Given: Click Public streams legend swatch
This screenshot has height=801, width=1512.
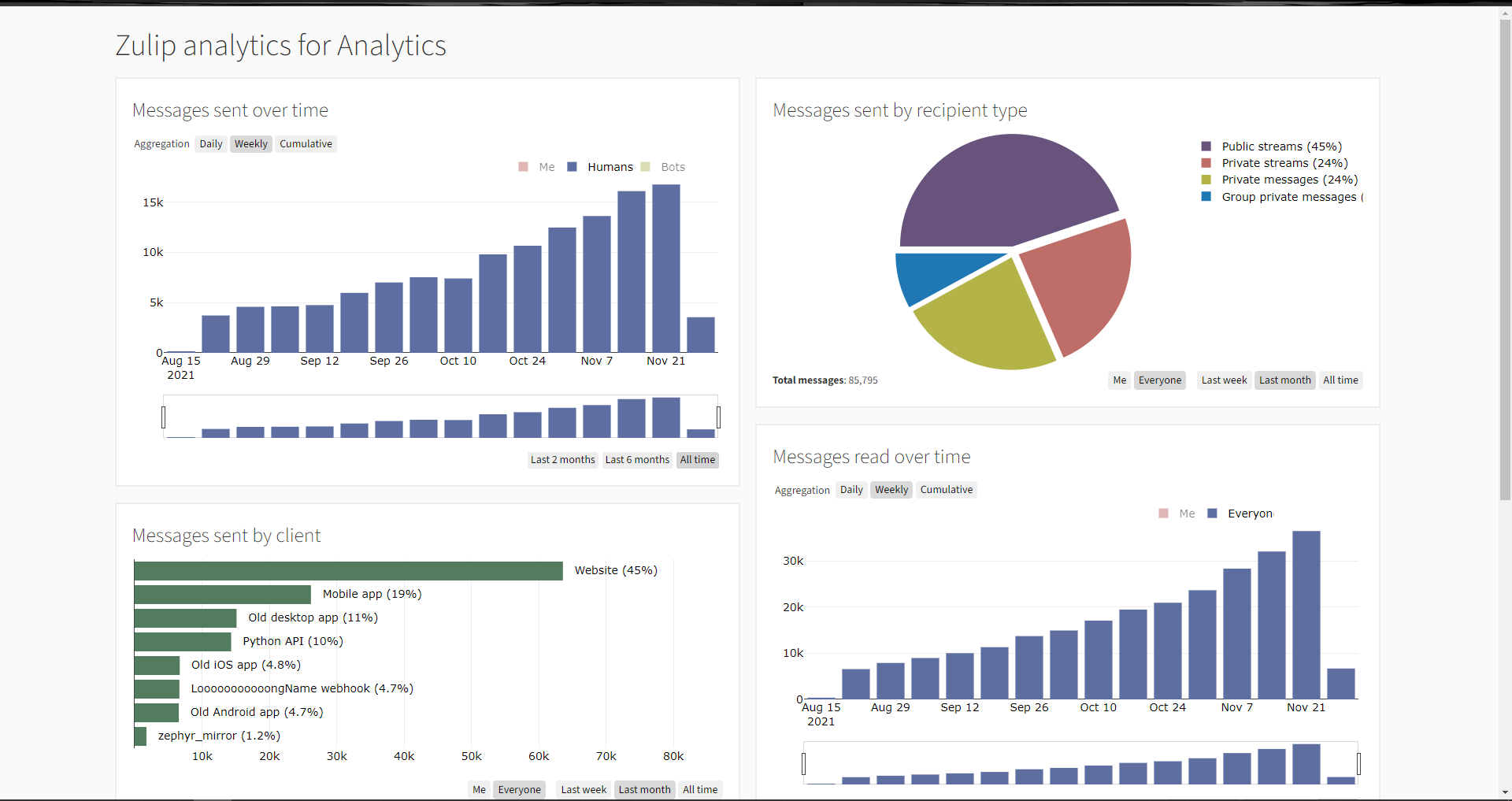Looking at the screenshot, I should click(x=1206, y=146).
